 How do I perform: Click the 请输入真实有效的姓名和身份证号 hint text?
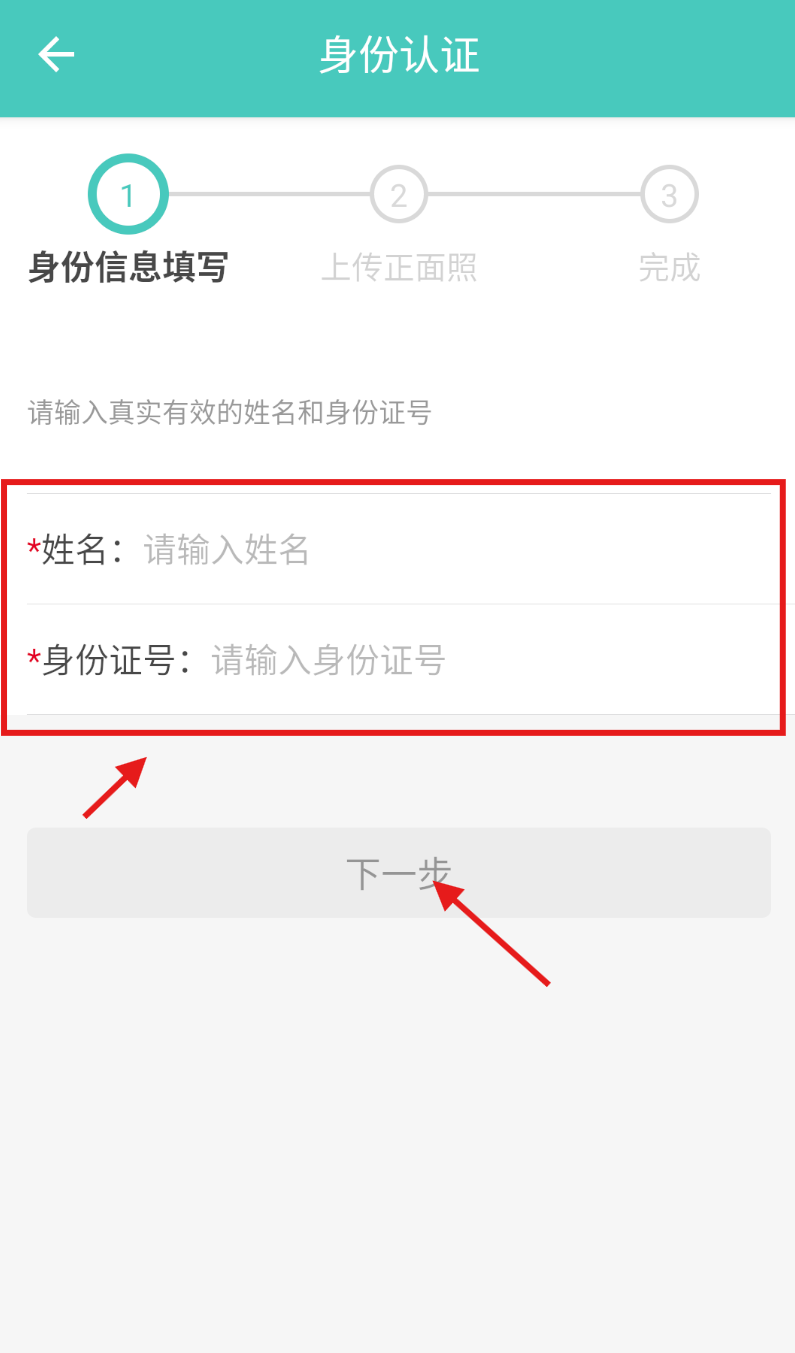click(230, 412)
